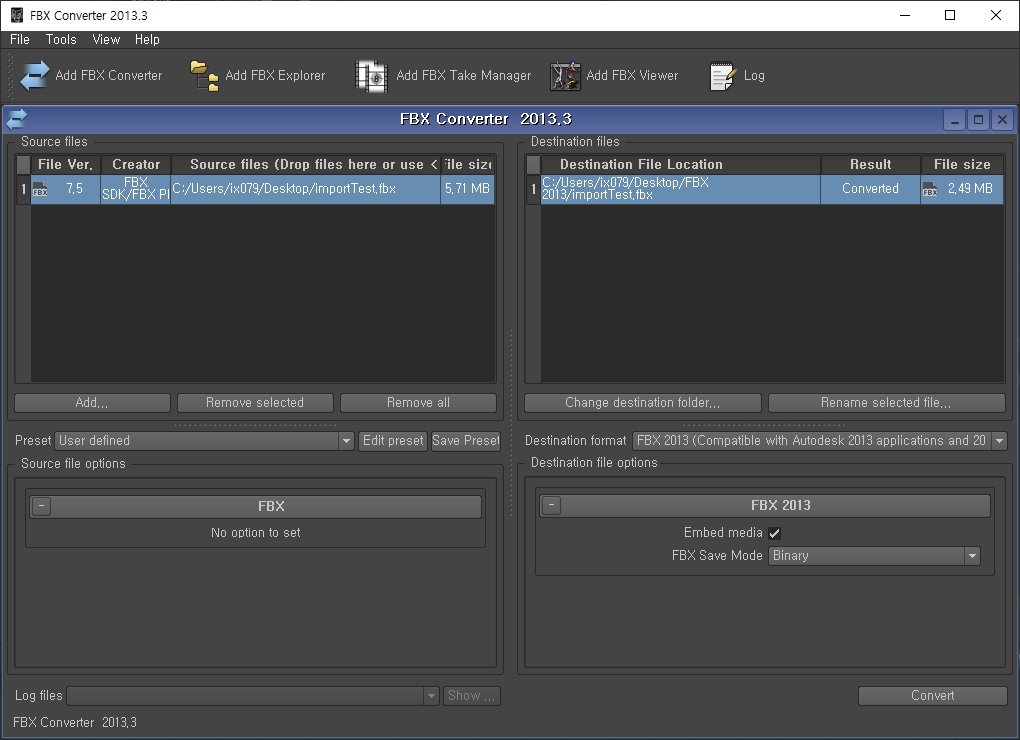
Task: Click the FBX file icon in source row
Action: click(40, 189)
